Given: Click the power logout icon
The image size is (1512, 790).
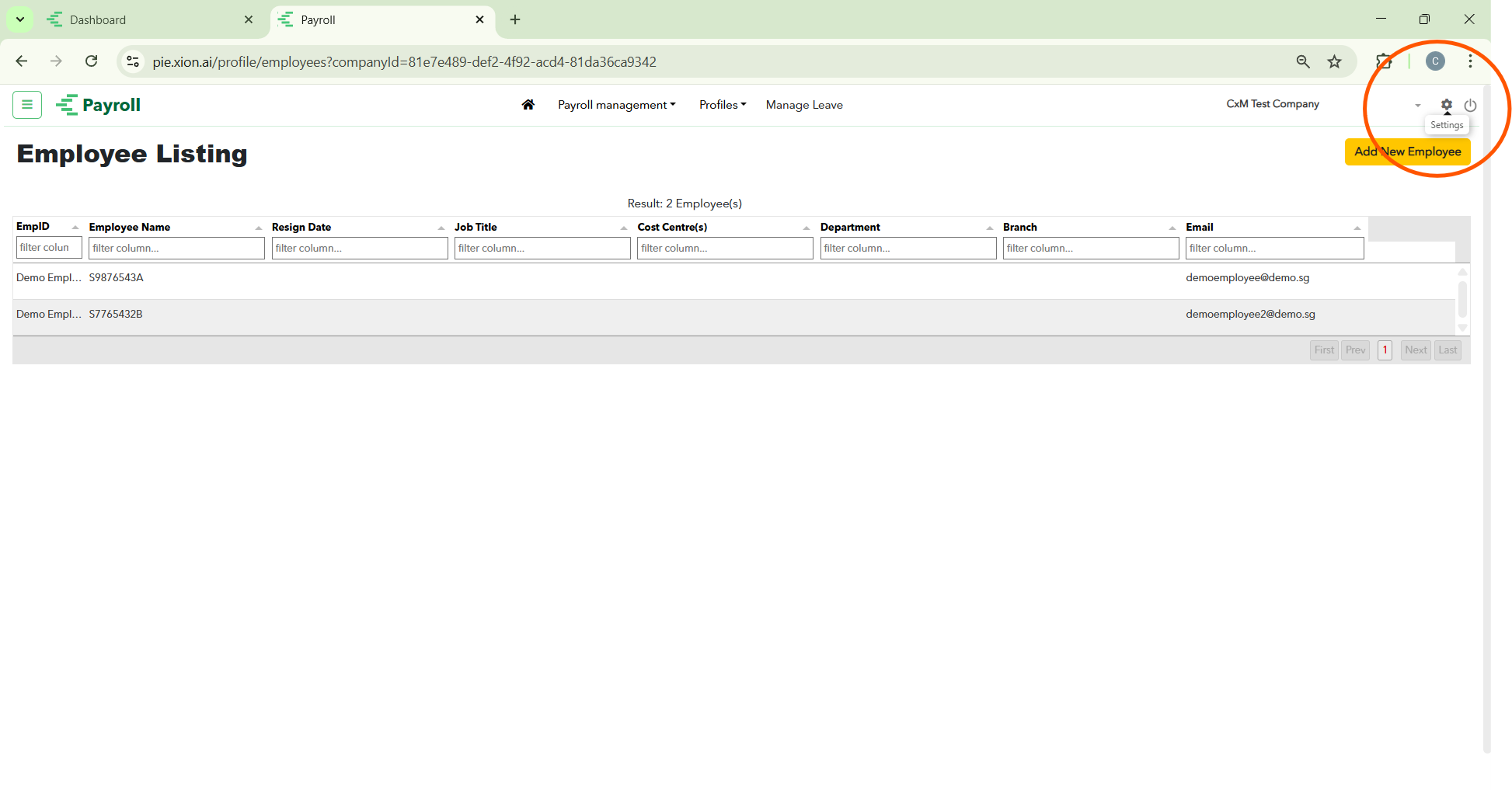Looking at the screenshot, I should 1470,105.
